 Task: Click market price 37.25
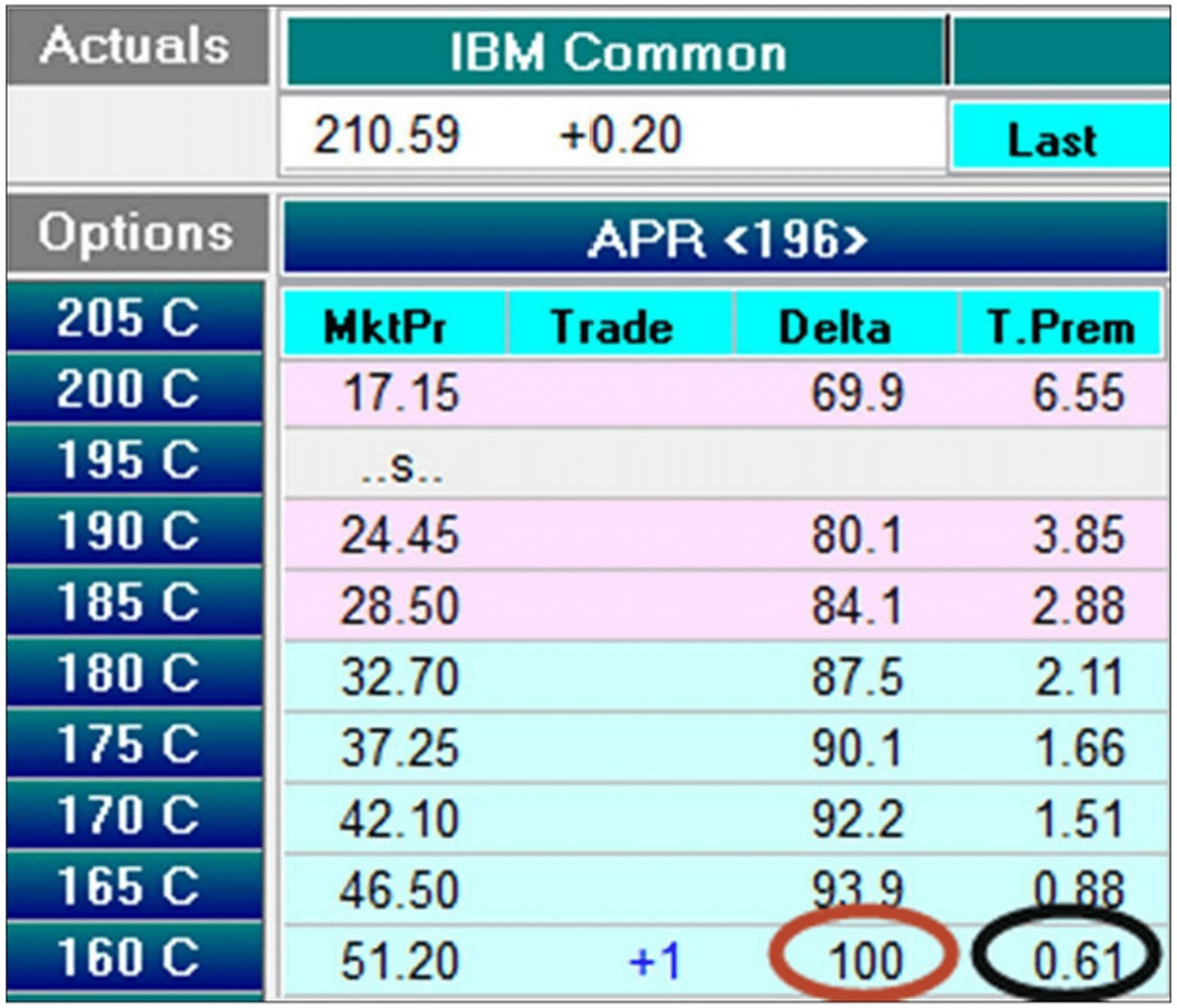tap(400, 748)
